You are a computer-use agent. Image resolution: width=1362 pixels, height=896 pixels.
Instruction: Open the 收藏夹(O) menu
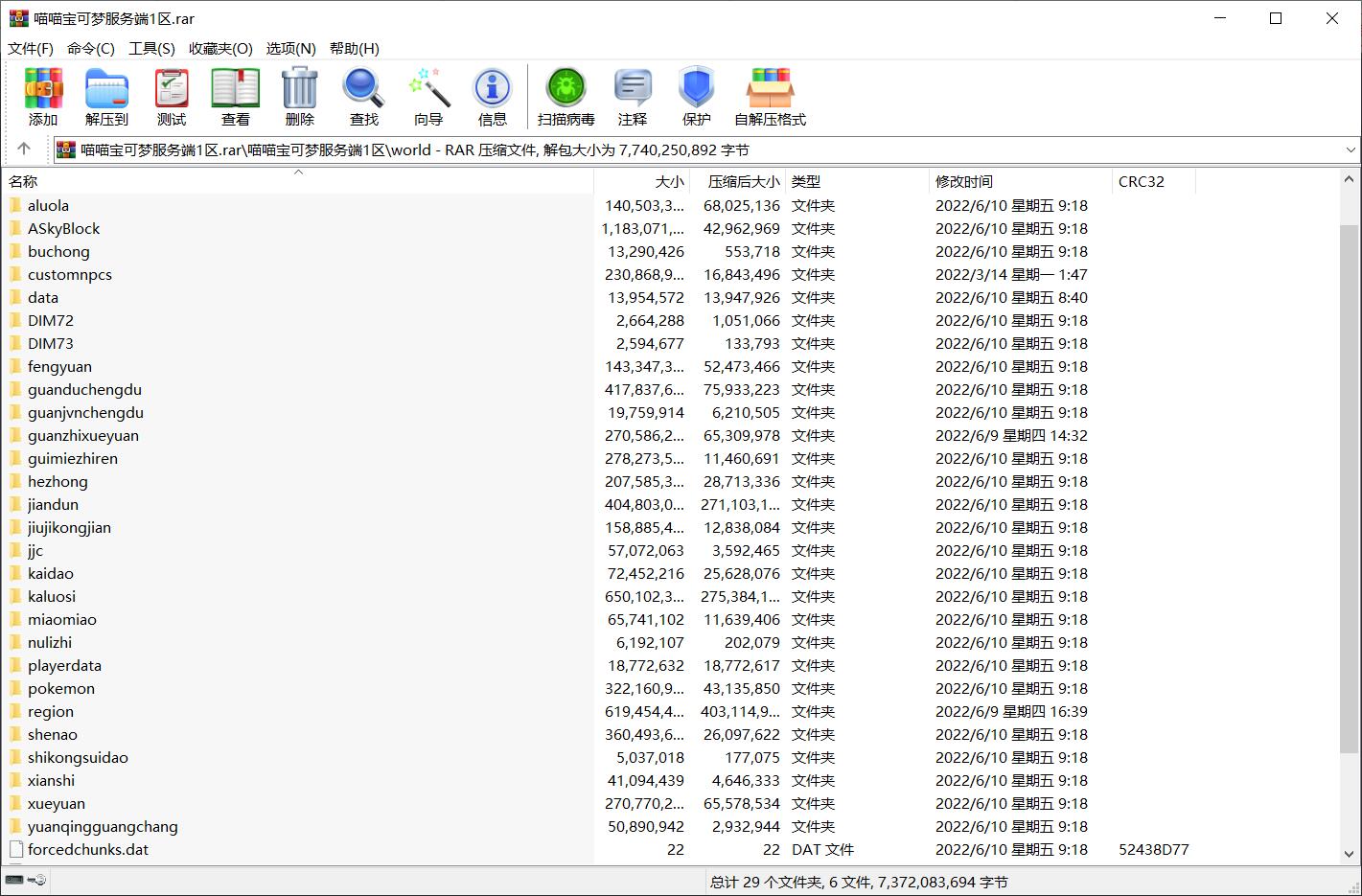pos(220,48)
